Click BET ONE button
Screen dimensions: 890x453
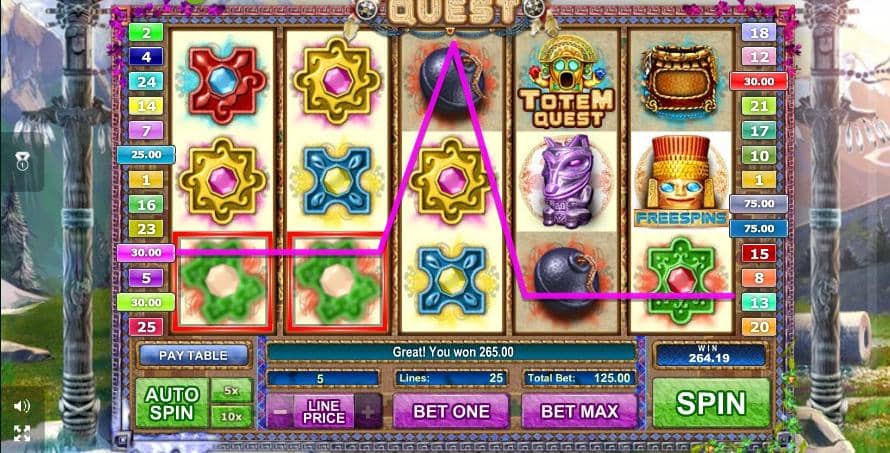point(451,411)
